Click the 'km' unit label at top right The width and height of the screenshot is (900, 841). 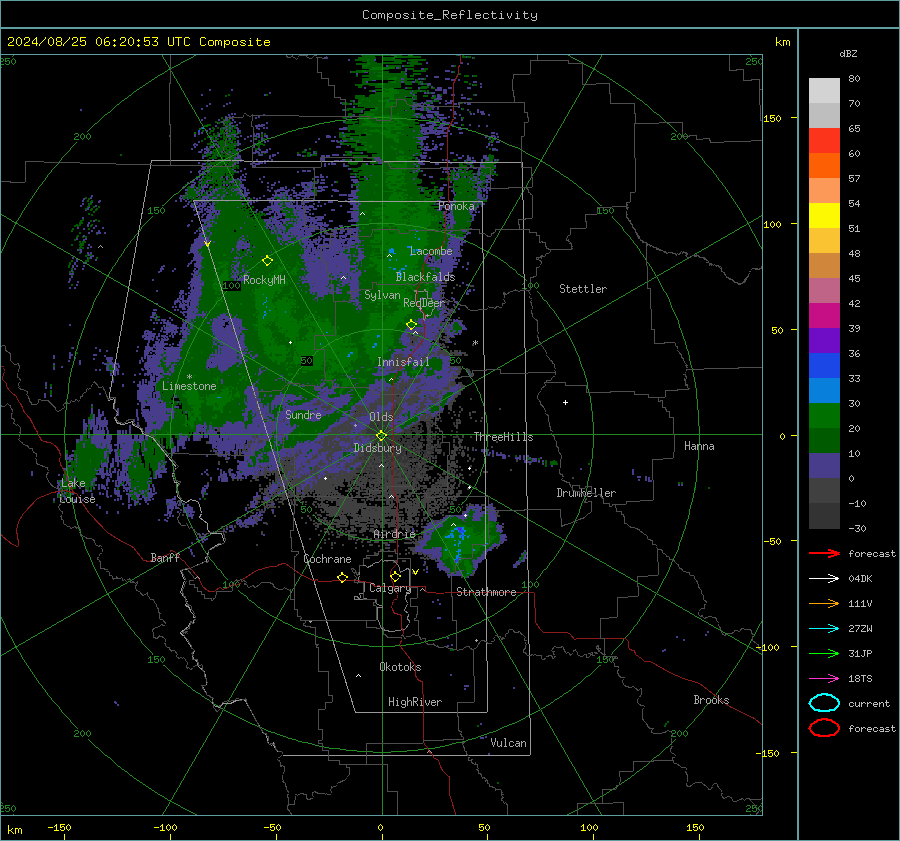tap(782, 42)
